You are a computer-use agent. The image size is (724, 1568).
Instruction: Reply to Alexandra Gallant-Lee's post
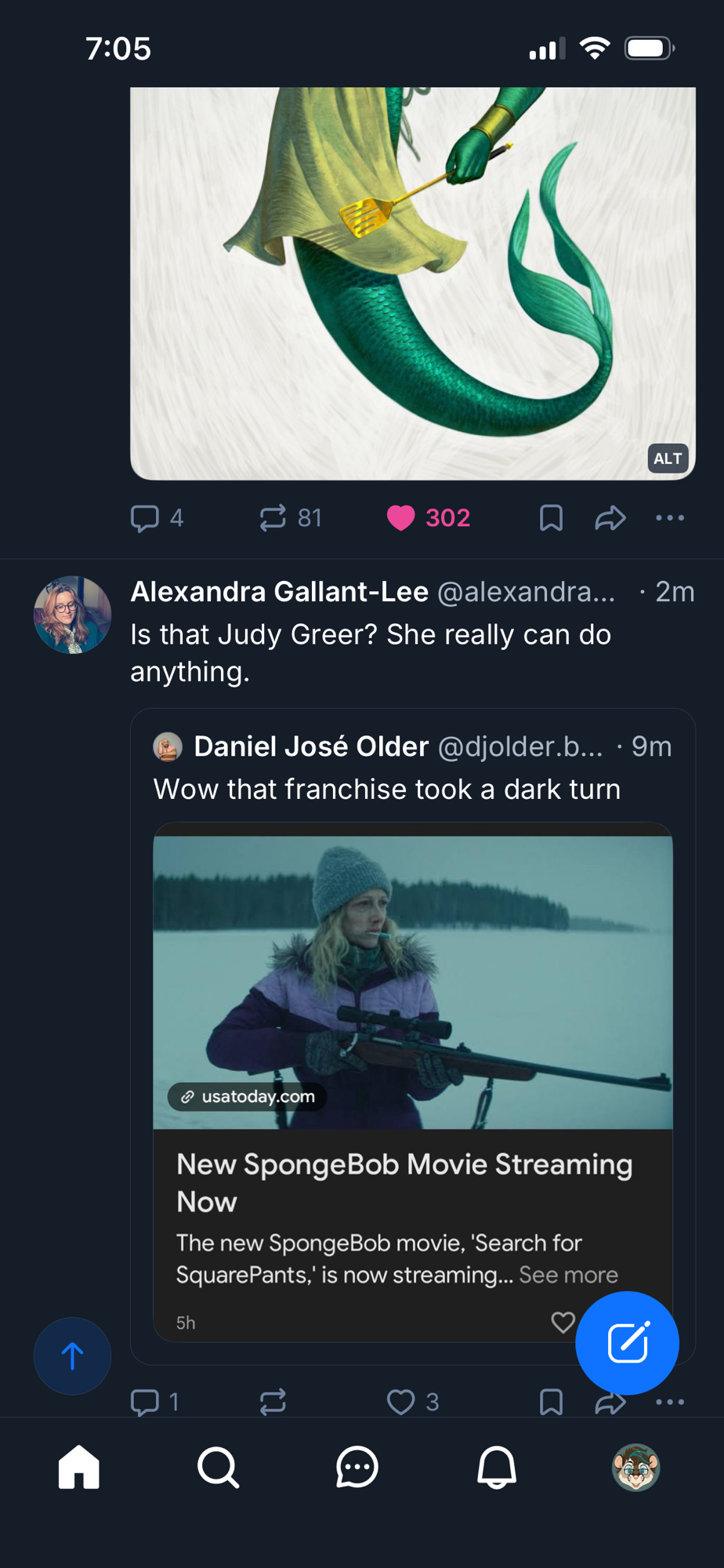tap(145, 1402)
